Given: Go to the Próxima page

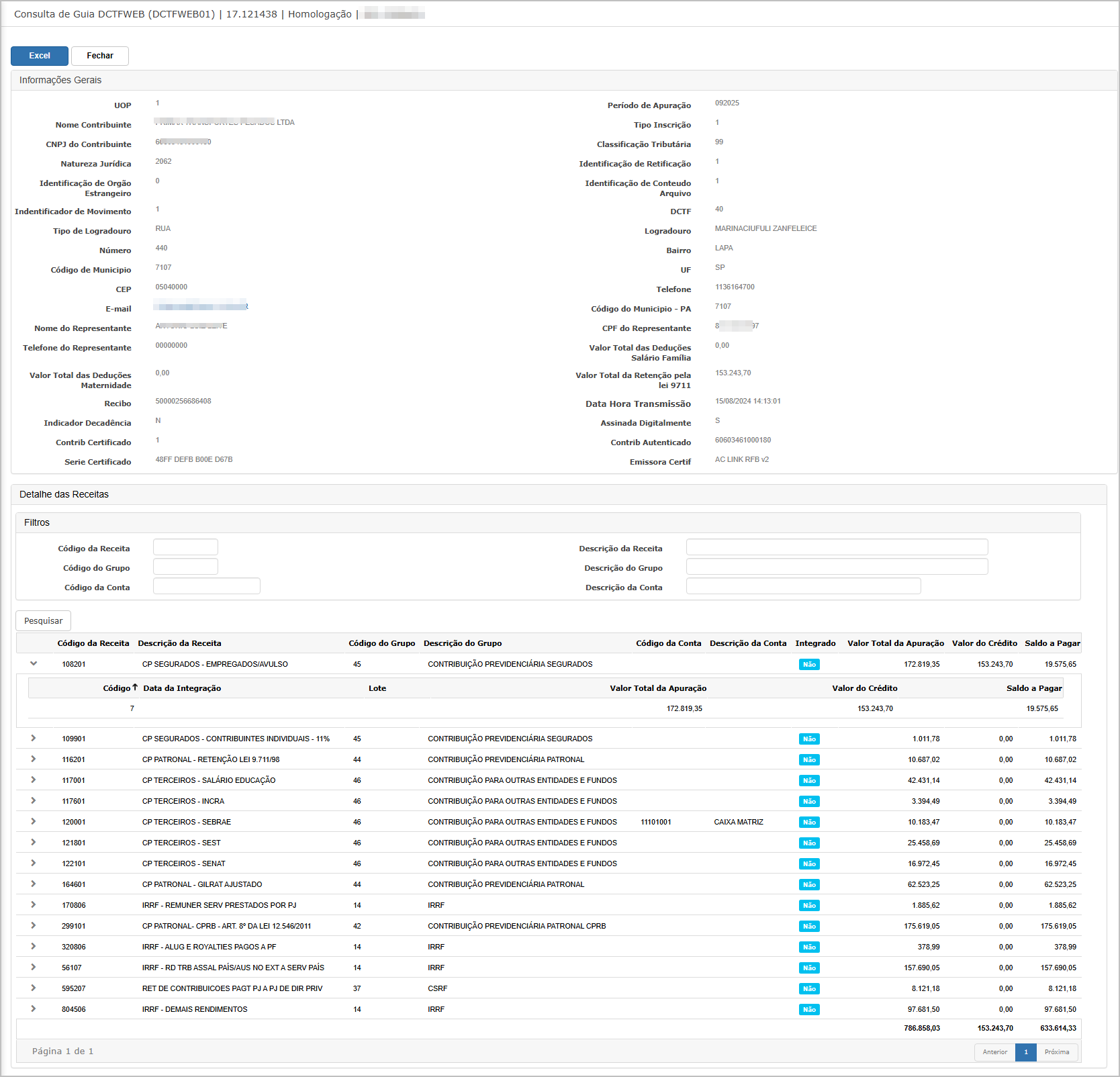Looking at the screenshot, I should tap(1056, 1052).
